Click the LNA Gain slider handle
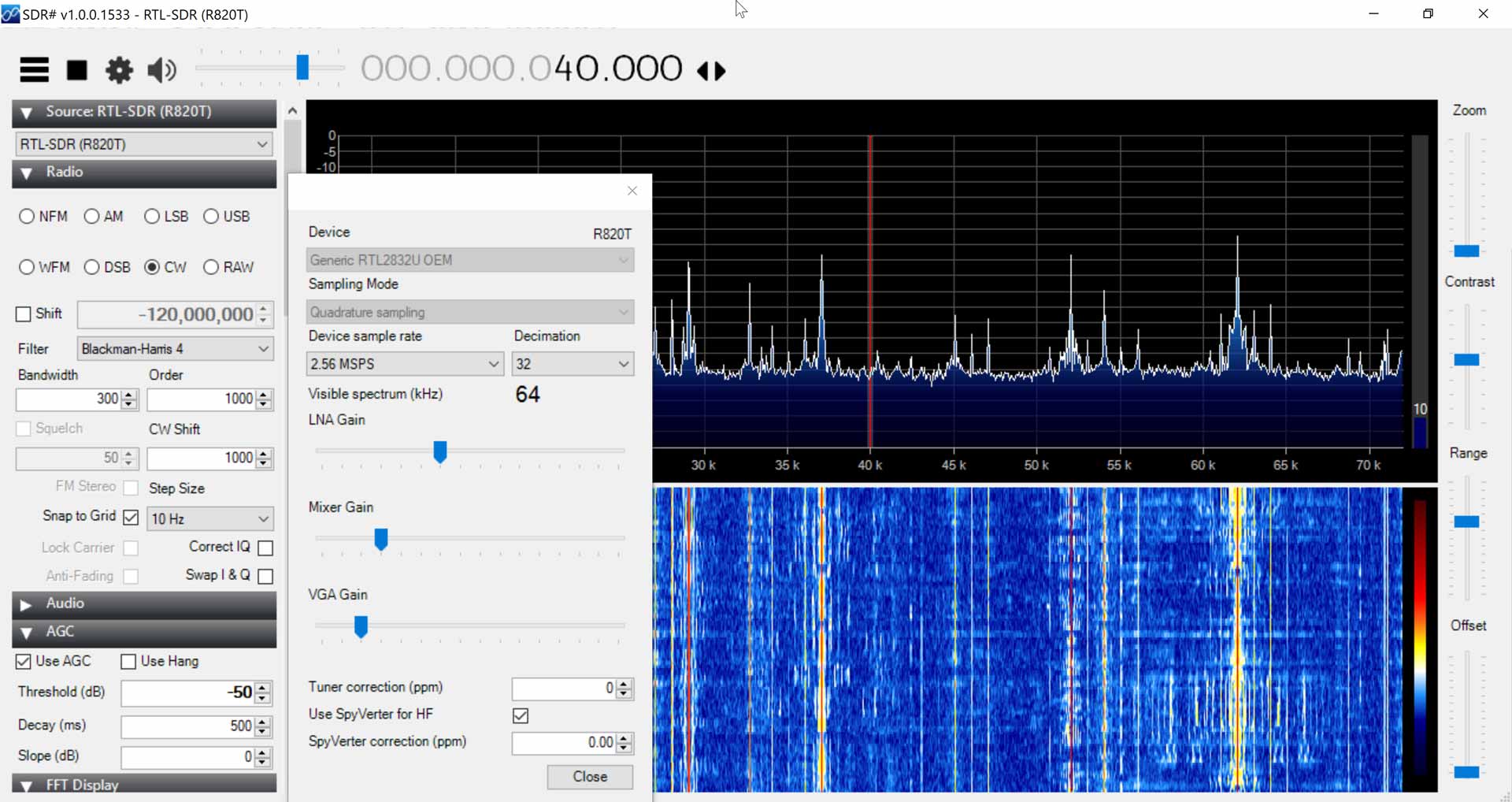Screen dimensions: 1512x802 439,452
